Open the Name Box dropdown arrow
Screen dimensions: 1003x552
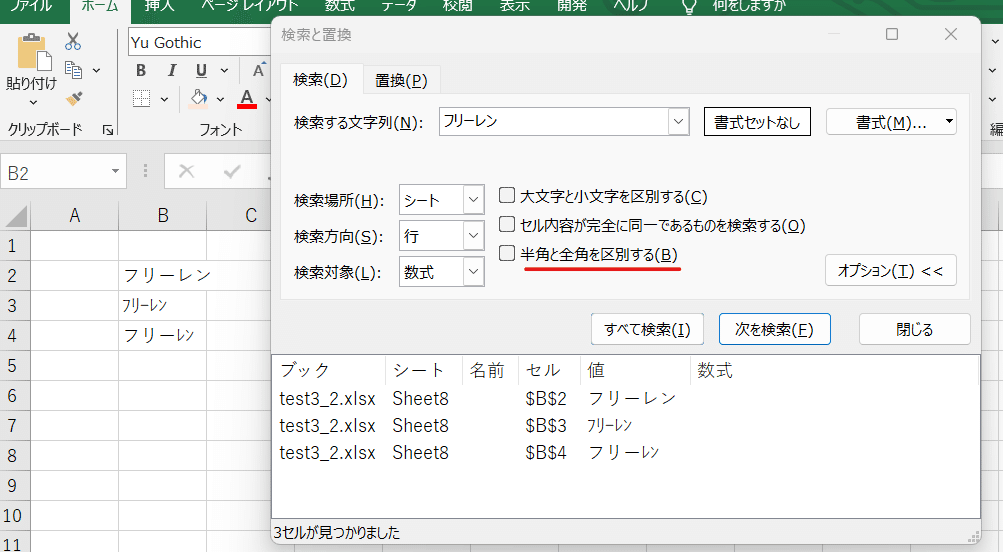pos(115,171)
